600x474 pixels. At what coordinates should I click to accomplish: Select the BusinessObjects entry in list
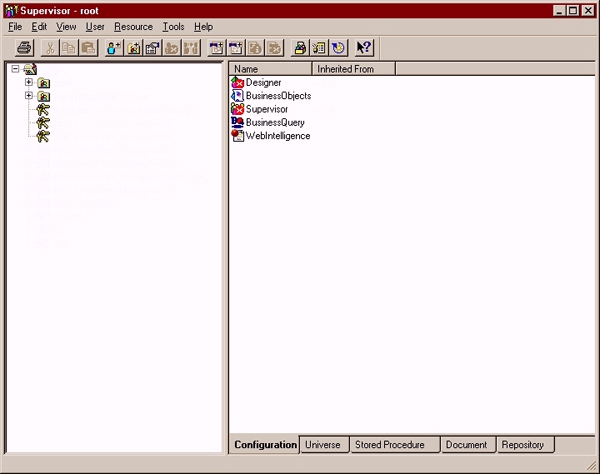(x=278, y=96)
